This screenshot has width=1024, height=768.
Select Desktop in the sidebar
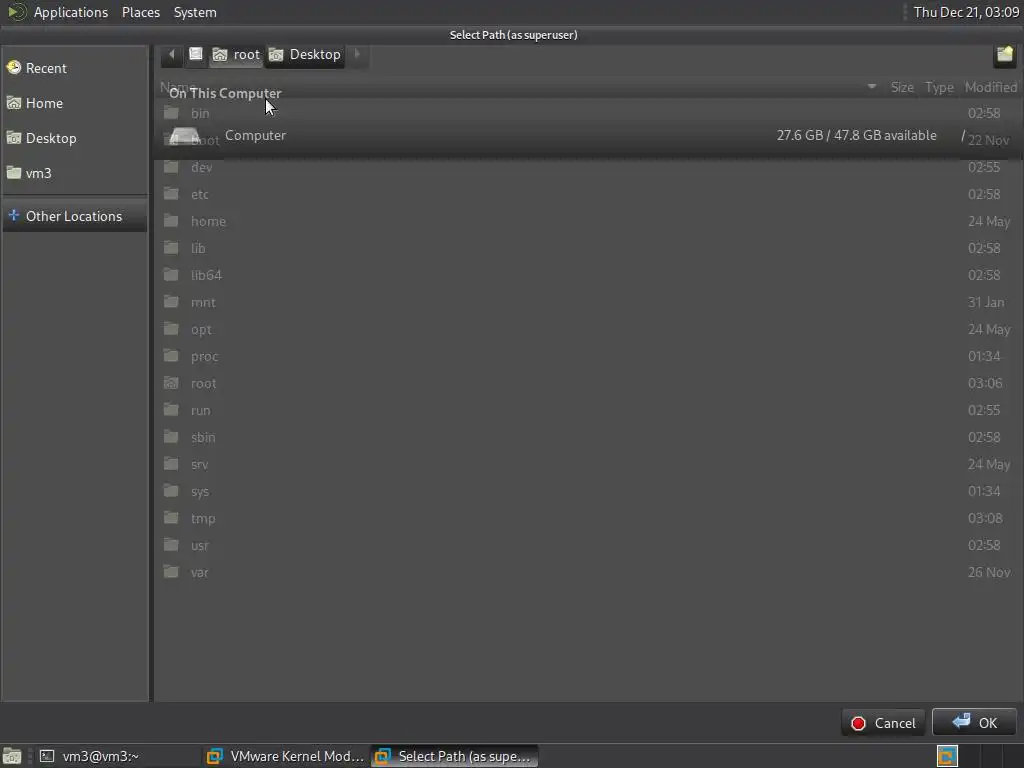tap(74, 138)
